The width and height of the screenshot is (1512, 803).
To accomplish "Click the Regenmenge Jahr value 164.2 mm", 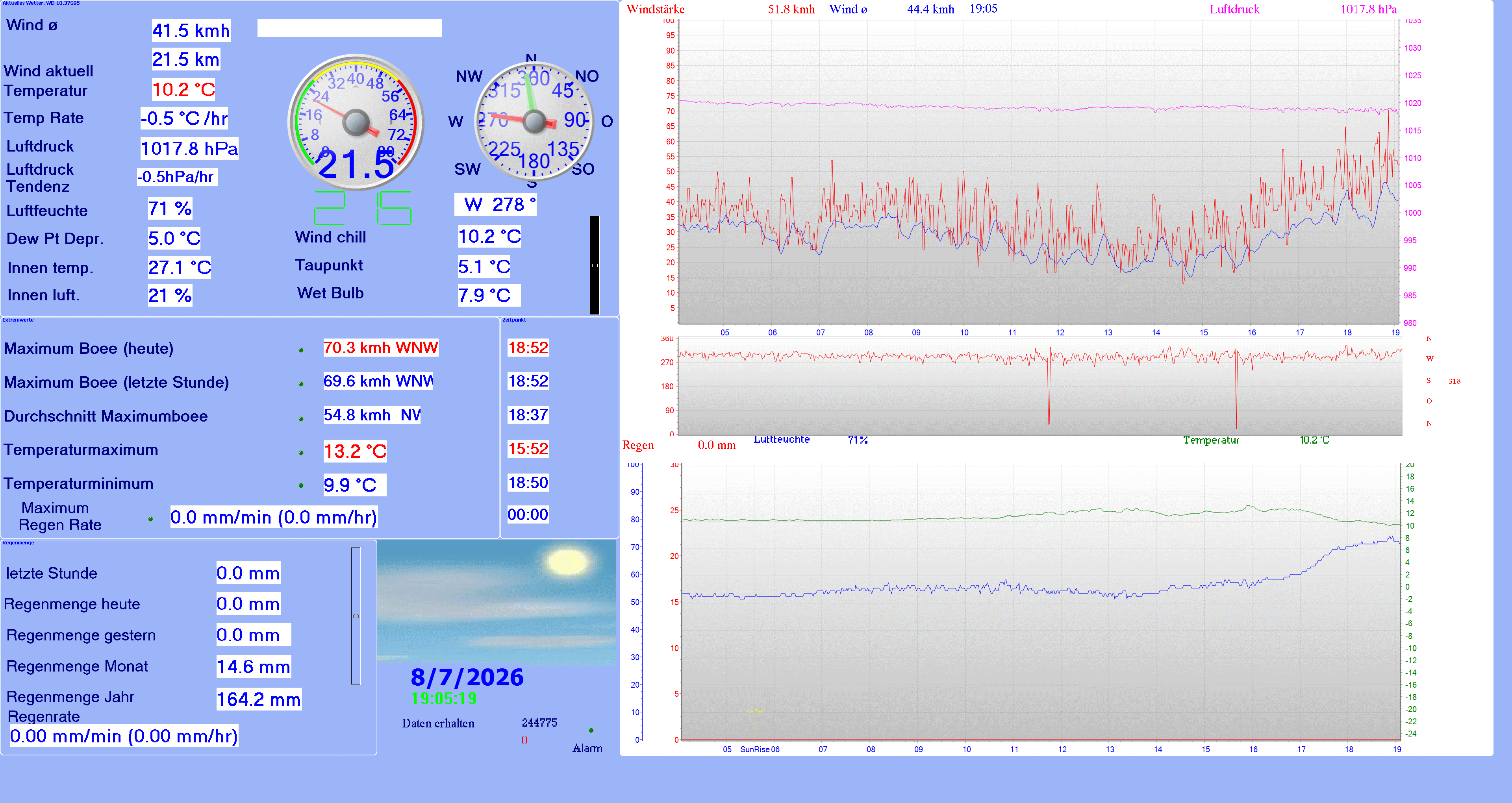I will (x=259, y=699).
